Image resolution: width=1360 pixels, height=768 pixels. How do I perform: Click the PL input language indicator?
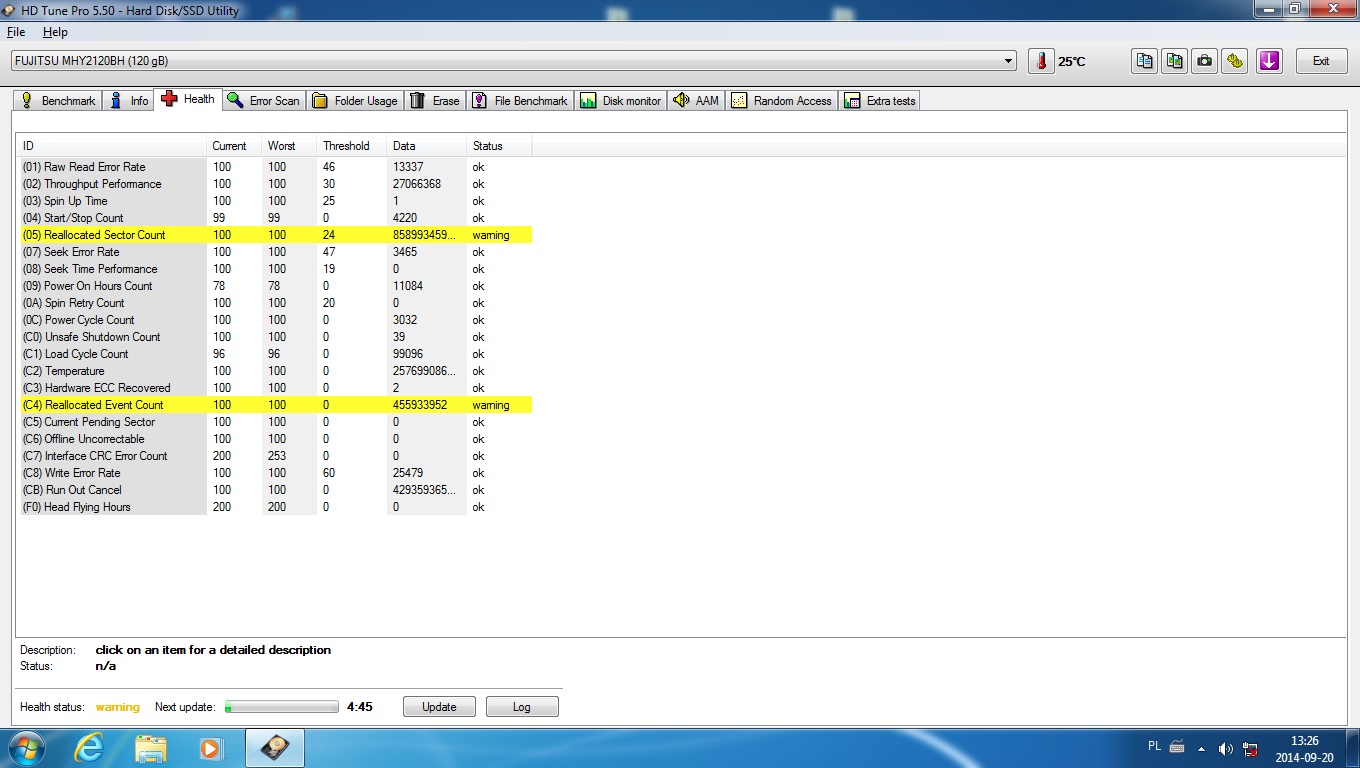click(1155, 747)
